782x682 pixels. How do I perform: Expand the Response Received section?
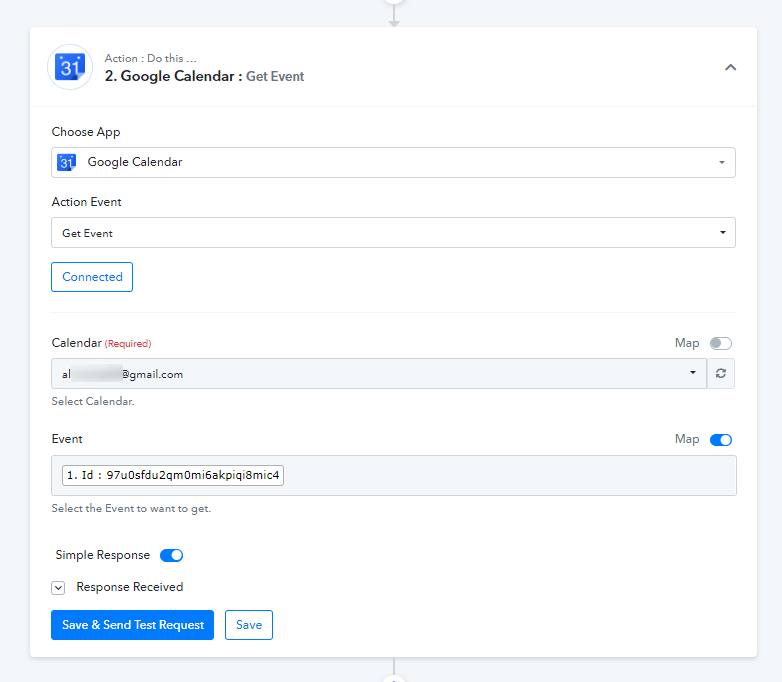pyautogui.click(x=58, y=588)
